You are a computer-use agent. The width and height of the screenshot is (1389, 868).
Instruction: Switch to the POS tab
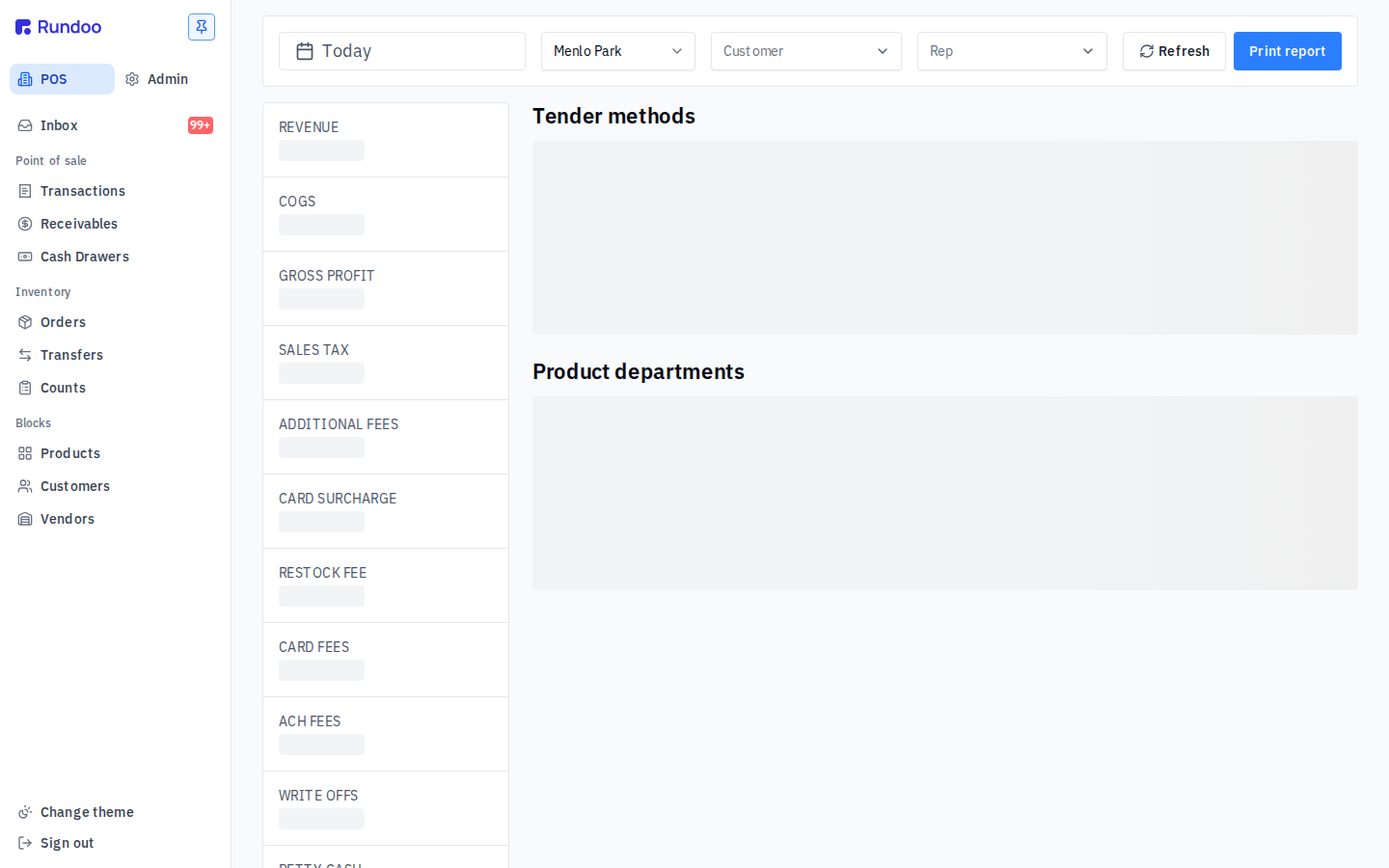pyautogui.click(x=62, y=79)
